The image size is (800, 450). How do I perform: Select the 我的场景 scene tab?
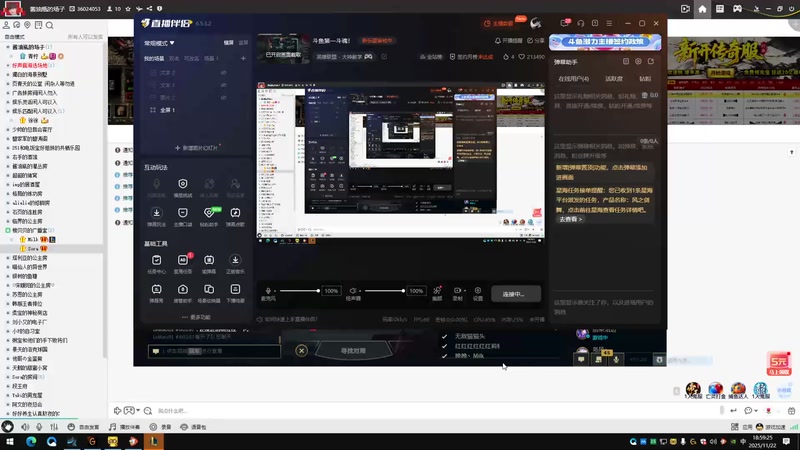[154, 59]
